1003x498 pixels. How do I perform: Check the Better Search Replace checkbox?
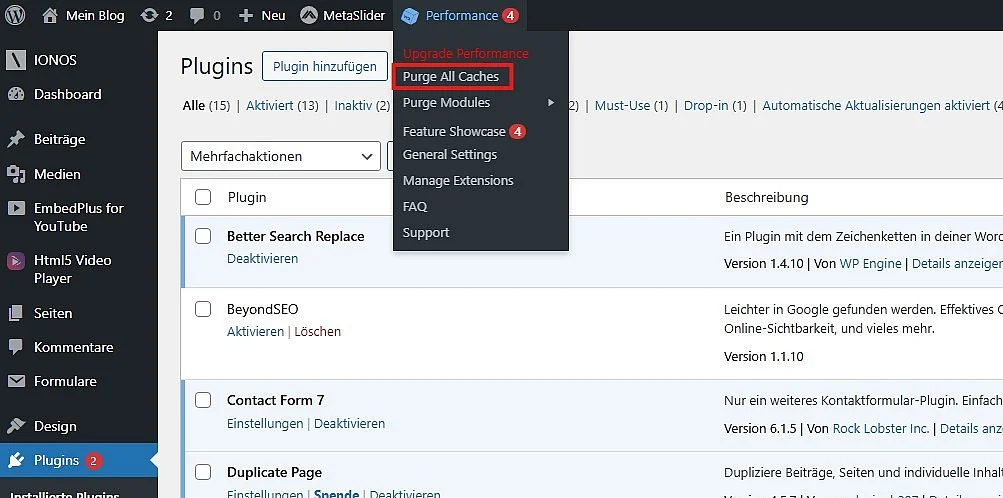tap(203, 236)
